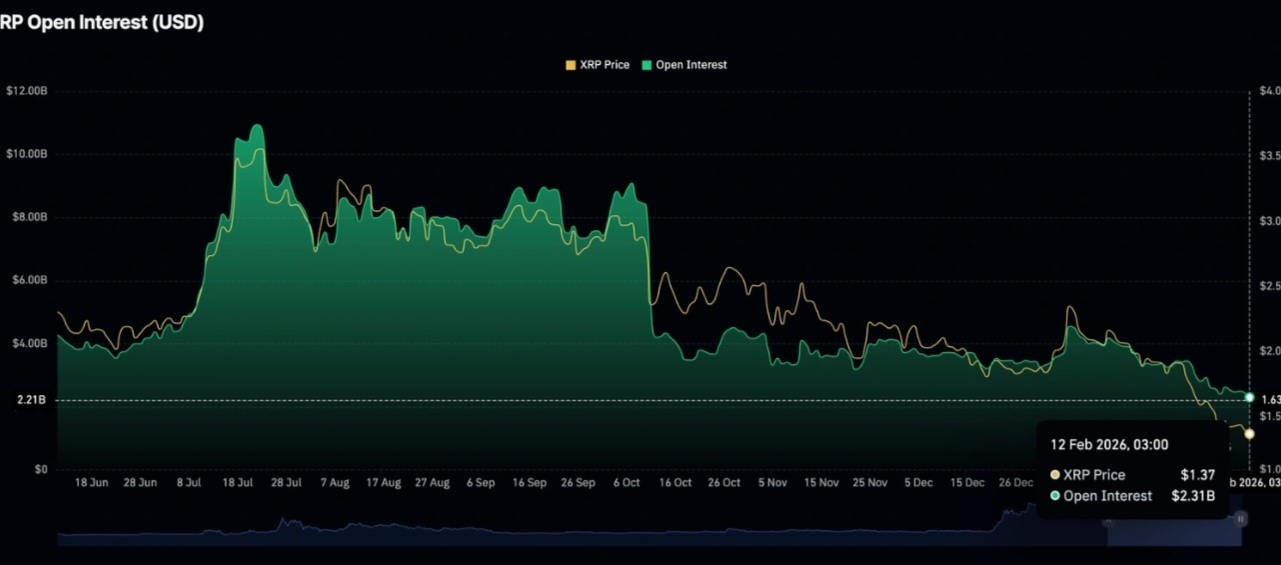This screenshot has width=1281, height=565.
Task: Click the '$2.5' right axis label
Action: [1268, 287]
